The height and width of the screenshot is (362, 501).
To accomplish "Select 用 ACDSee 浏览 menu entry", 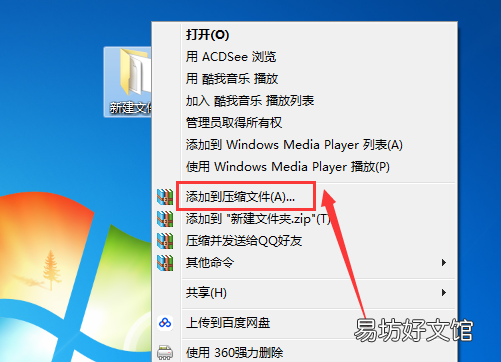I will point(304,57).
